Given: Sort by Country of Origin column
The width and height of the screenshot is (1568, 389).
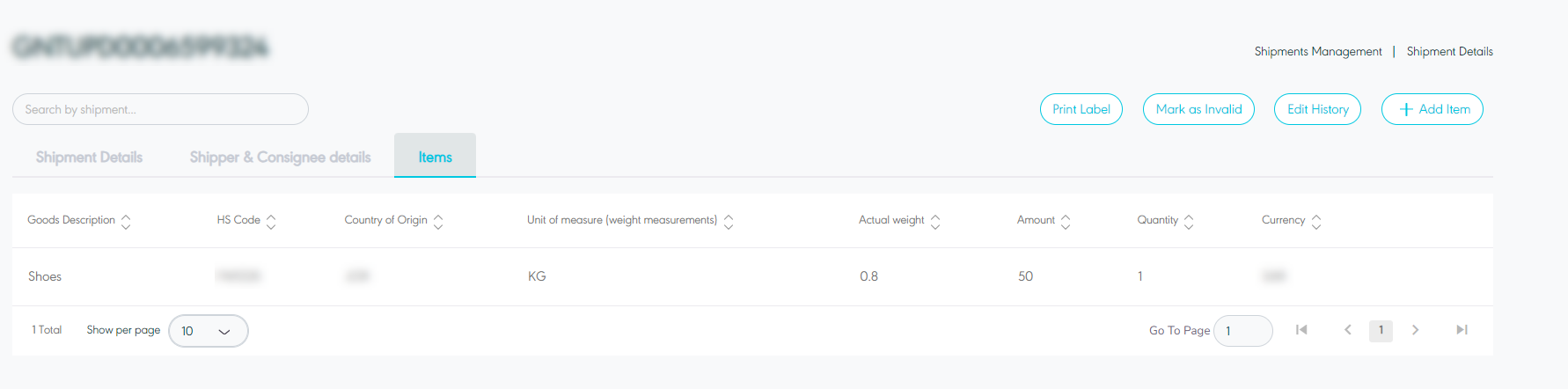Looking at the screenshot, I should point(438,221).
